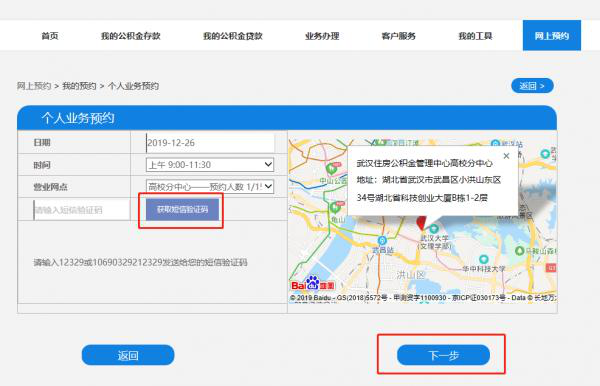Close the map info popup
This screenshot has width=600, height=386.
point(506,156)
